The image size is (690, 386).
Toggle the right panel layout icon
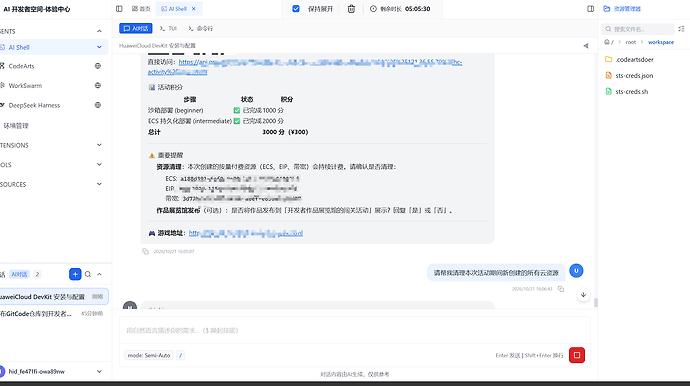pos(591,9)
